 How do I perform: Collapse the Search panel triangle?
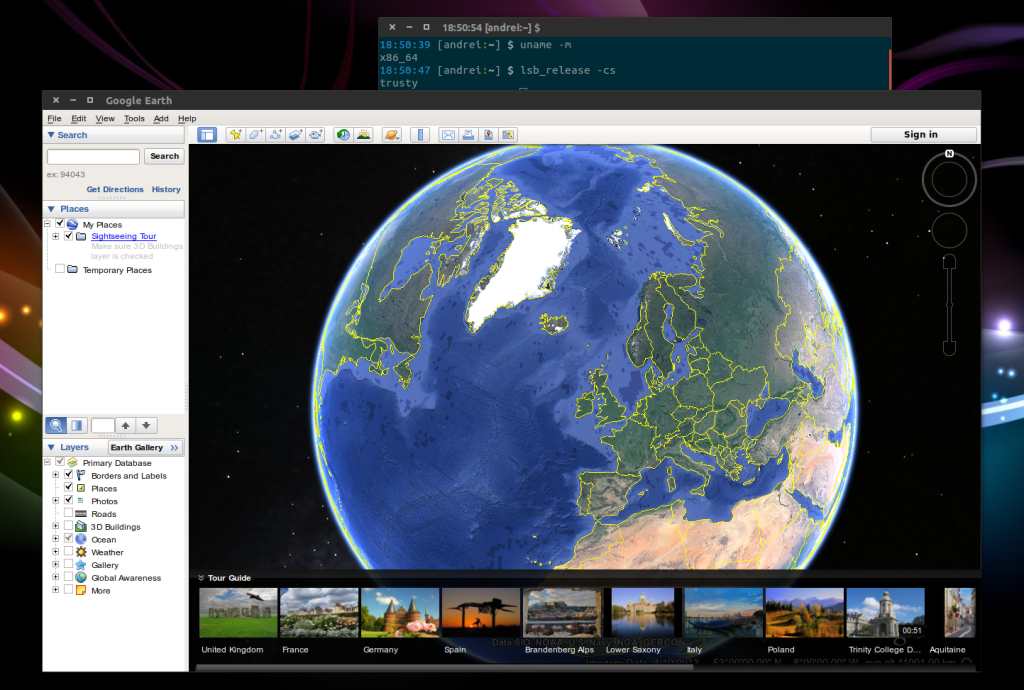[51, 134]
